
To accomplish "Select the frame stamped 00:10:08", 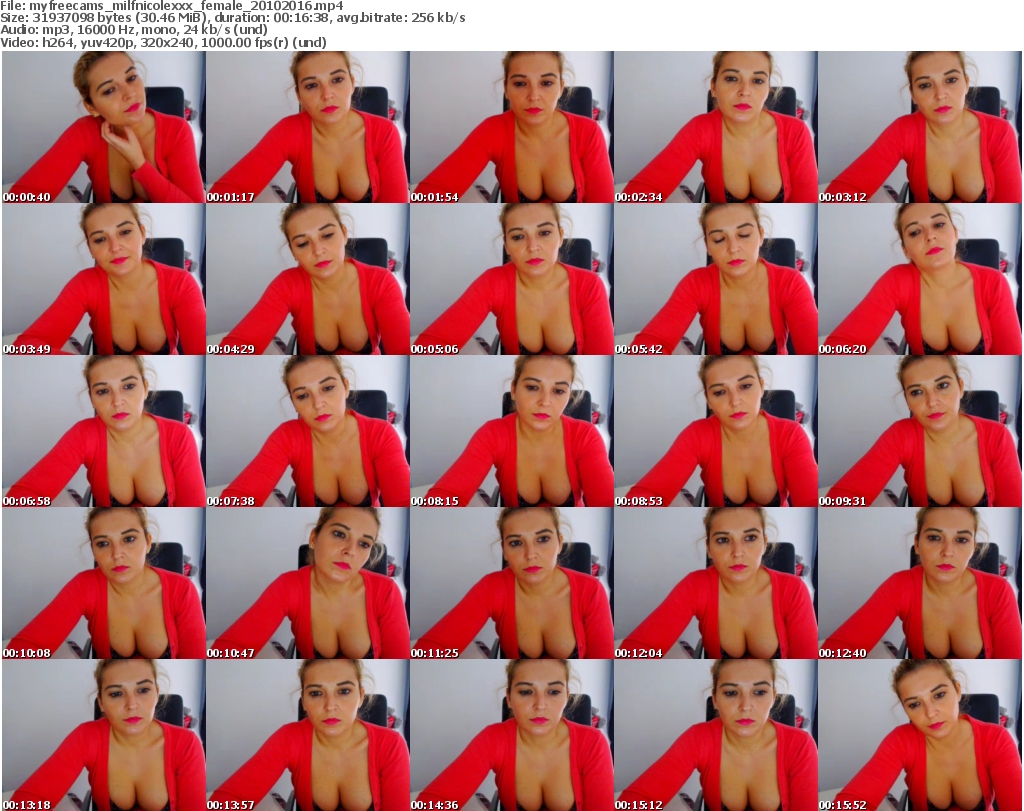I will click(x=103, y=583).
